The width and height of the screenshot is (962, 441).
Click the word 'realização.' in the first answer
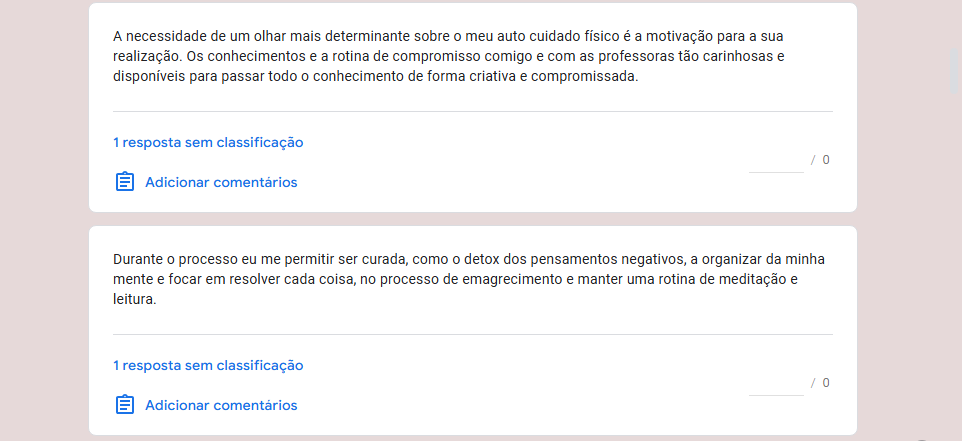point(146,57)
